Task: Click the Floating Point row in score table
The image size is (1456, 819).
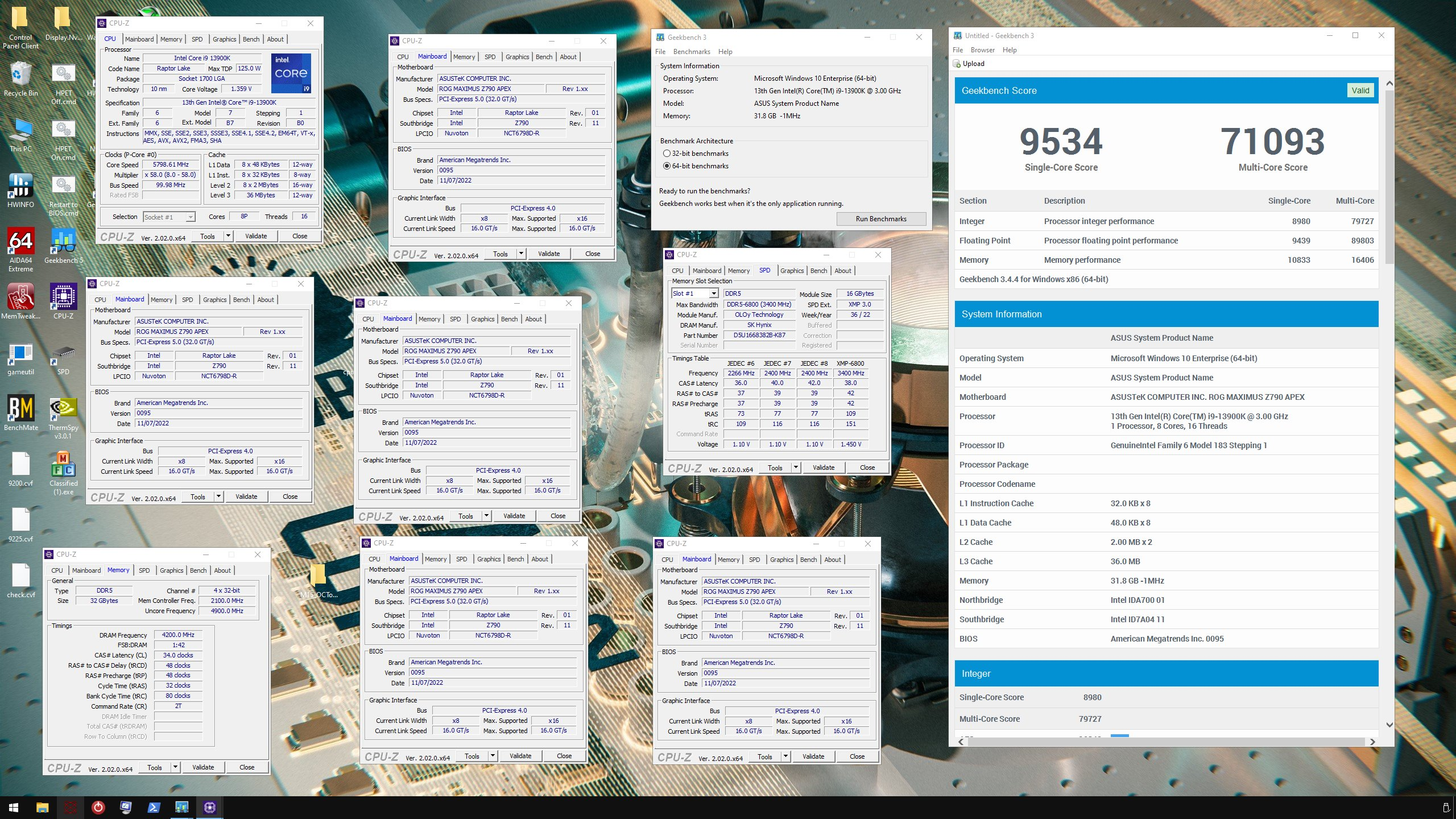Action: tap(1166, 241)
